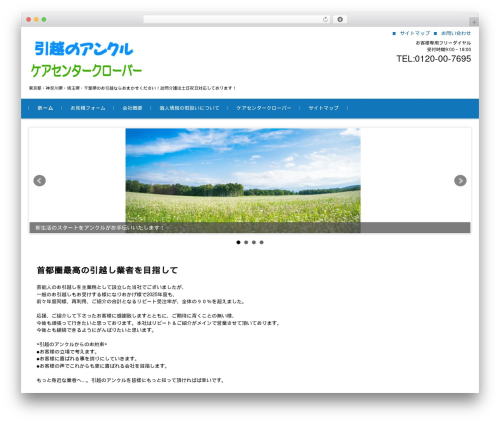Click the round icon next to the address bar
This screenshot has height=423, width=500.
coord(340,19)
